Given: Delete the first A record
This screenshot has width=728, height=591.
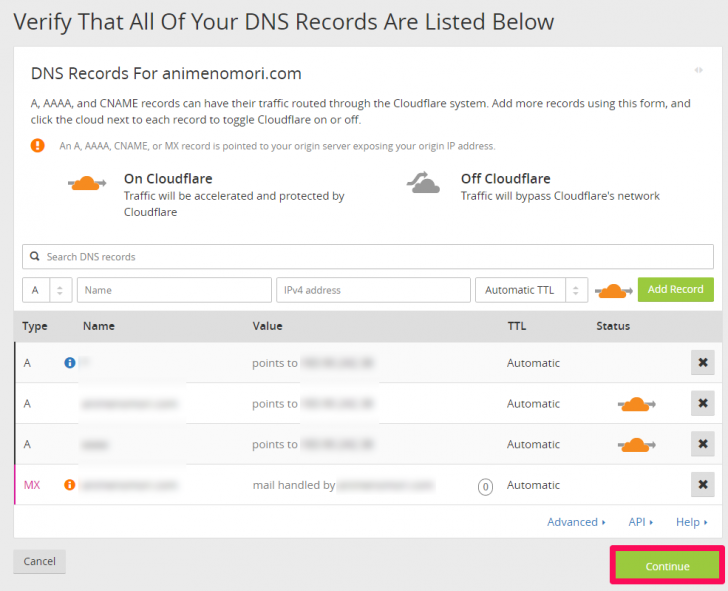Looking at the screenshot, I should (702, 363).
